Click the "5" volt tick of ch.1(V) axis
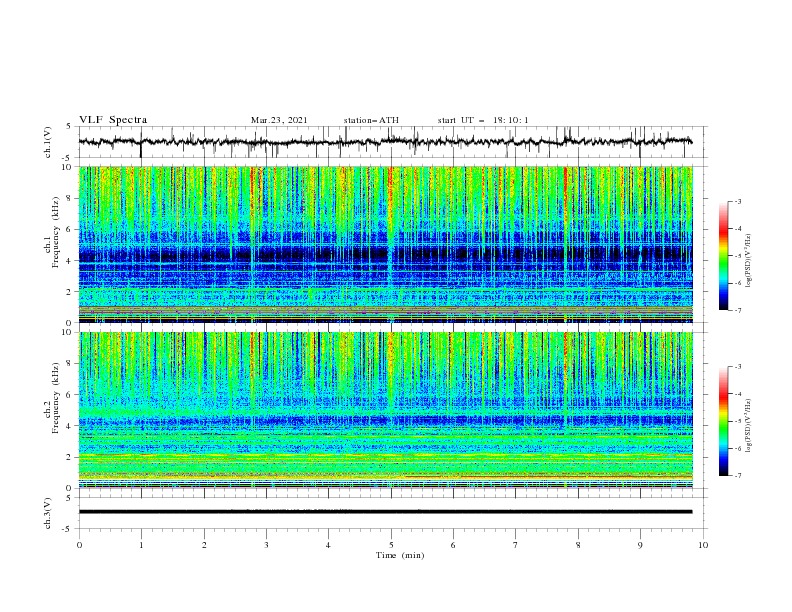 coord(69,126)
